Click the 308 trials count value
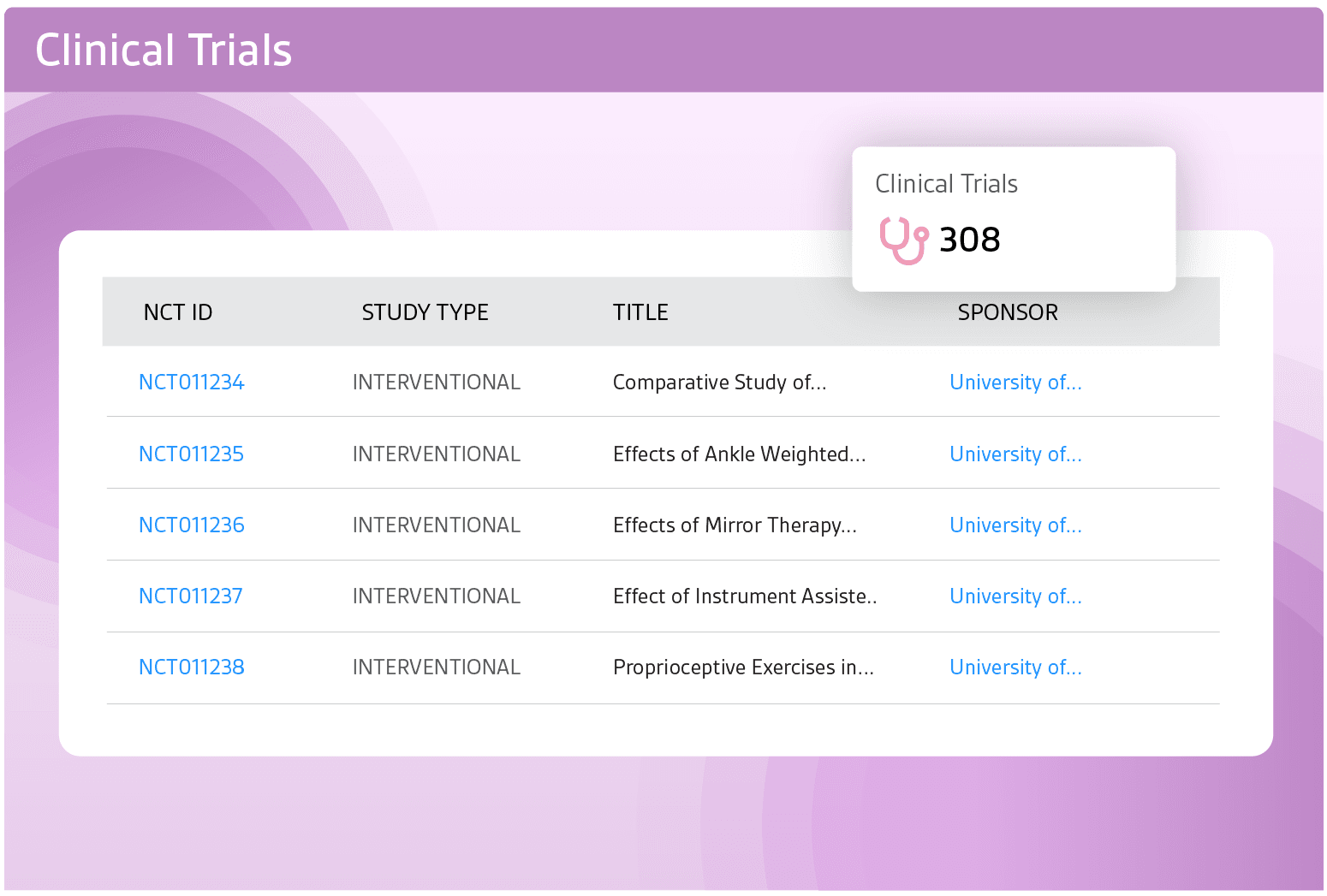Image resolution: width=1327 pixels, height=896 pixels. click(x=970, y=240)
